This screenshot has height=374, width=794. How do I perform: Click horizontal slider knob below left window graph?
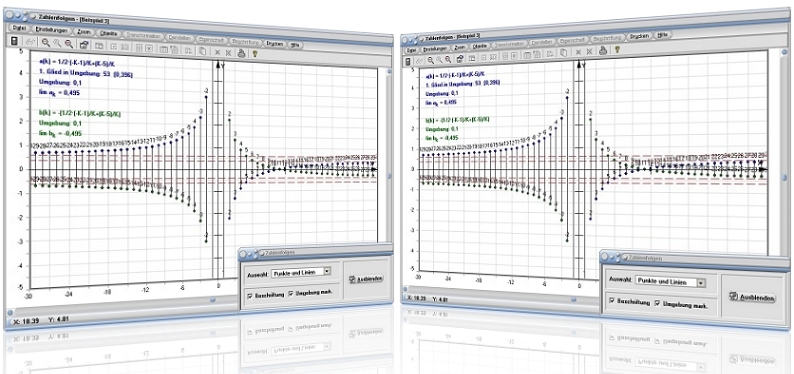point(213,299)
